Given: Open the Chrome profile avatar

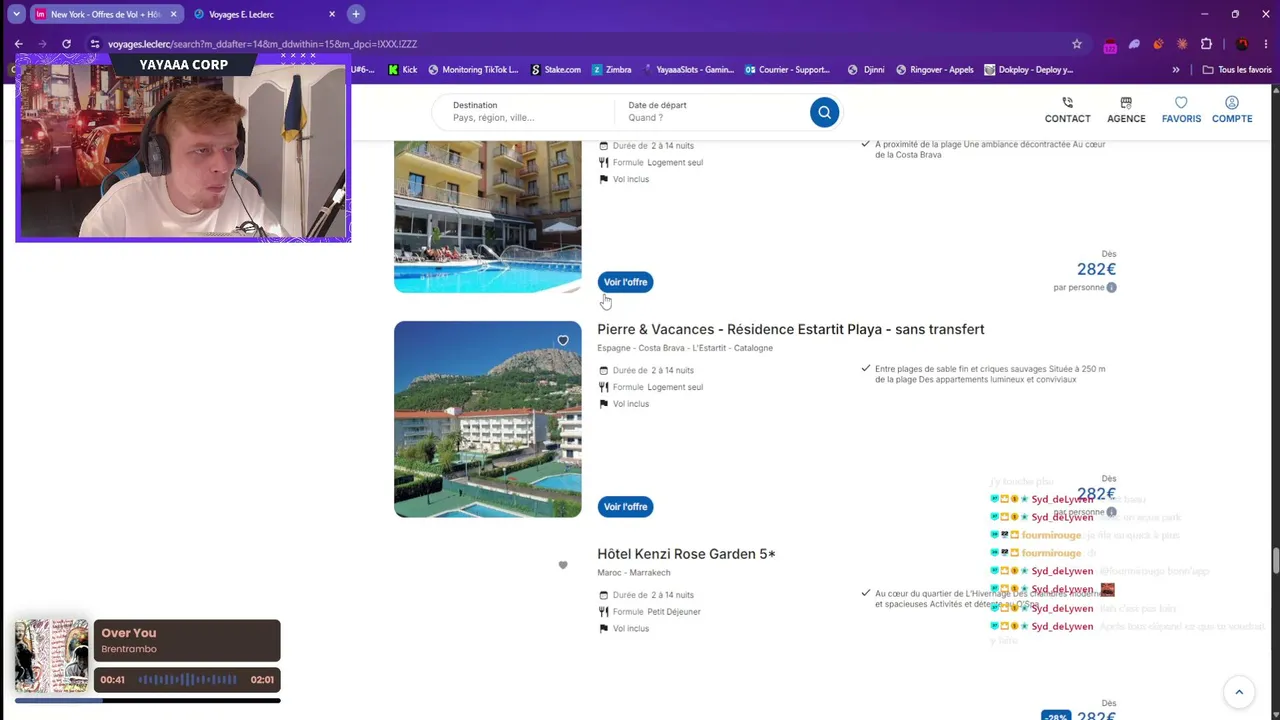Looking at the screenshot, I should click(1242, 44).
